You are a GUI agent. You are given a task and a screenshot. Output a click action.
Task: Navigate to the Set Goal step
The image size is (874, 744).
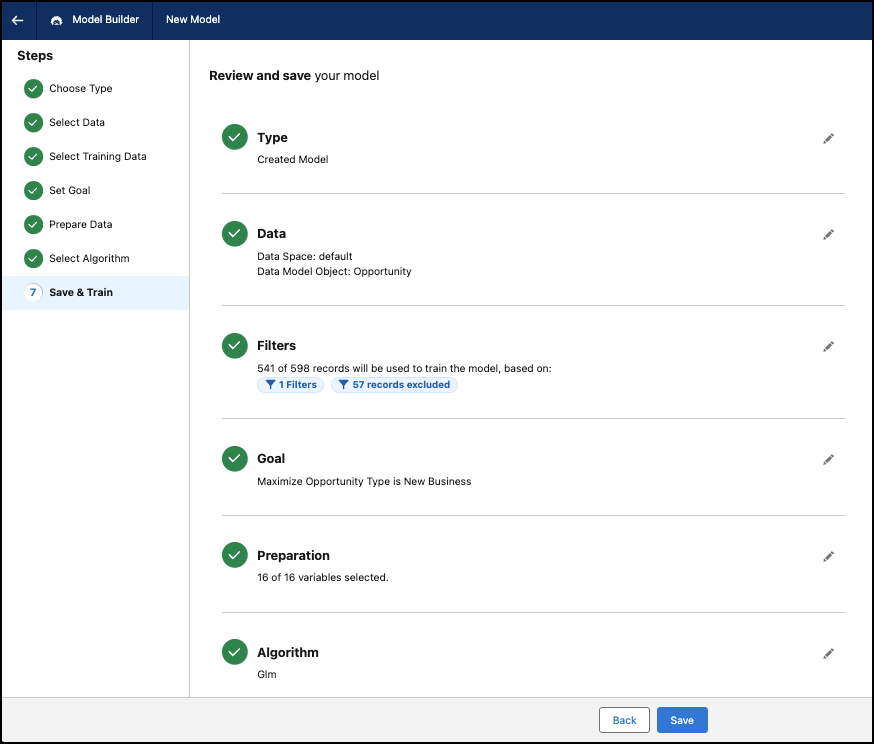pyautogui.click(x=69, y=191)
